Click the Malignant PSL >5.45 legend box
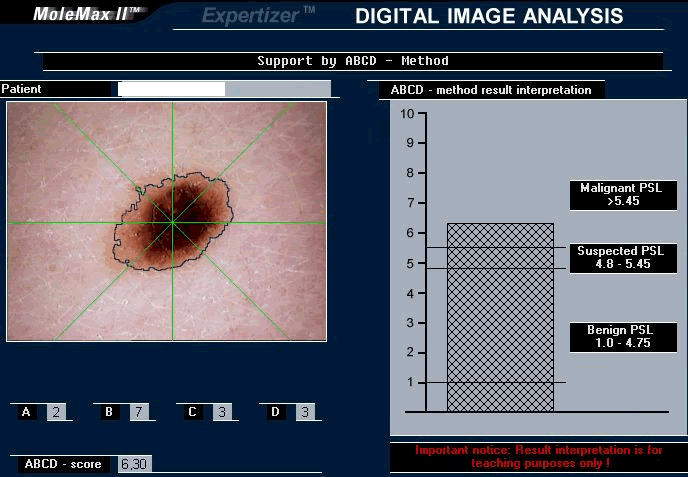Image resolution: width=688 pixels, height=477 pixels. pos(623,195)
